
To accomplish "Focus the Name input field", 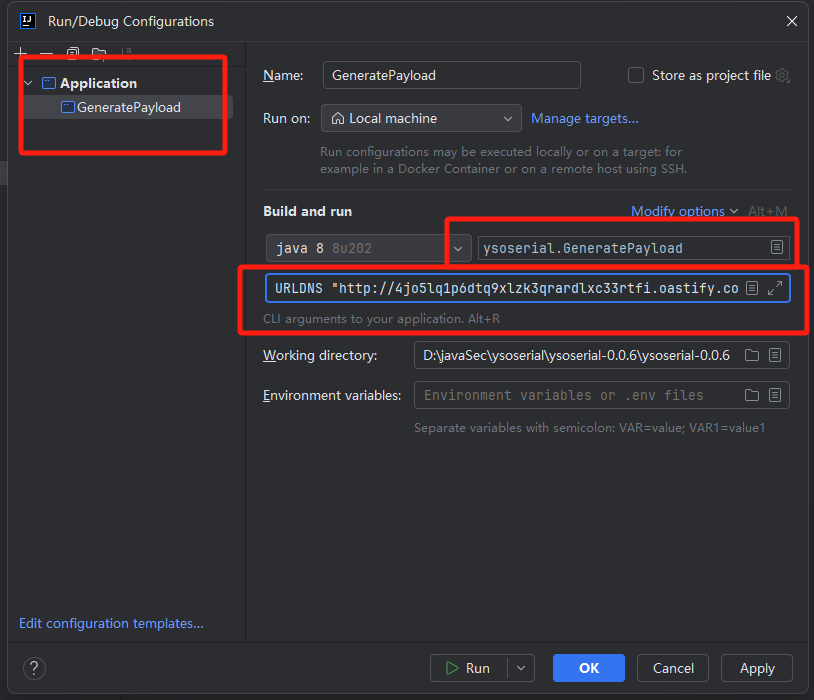I will [x=452, y=75].
